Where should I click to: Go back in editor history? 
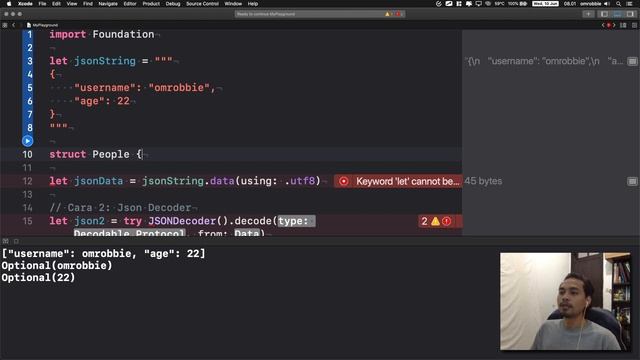(x=13, y=25)
